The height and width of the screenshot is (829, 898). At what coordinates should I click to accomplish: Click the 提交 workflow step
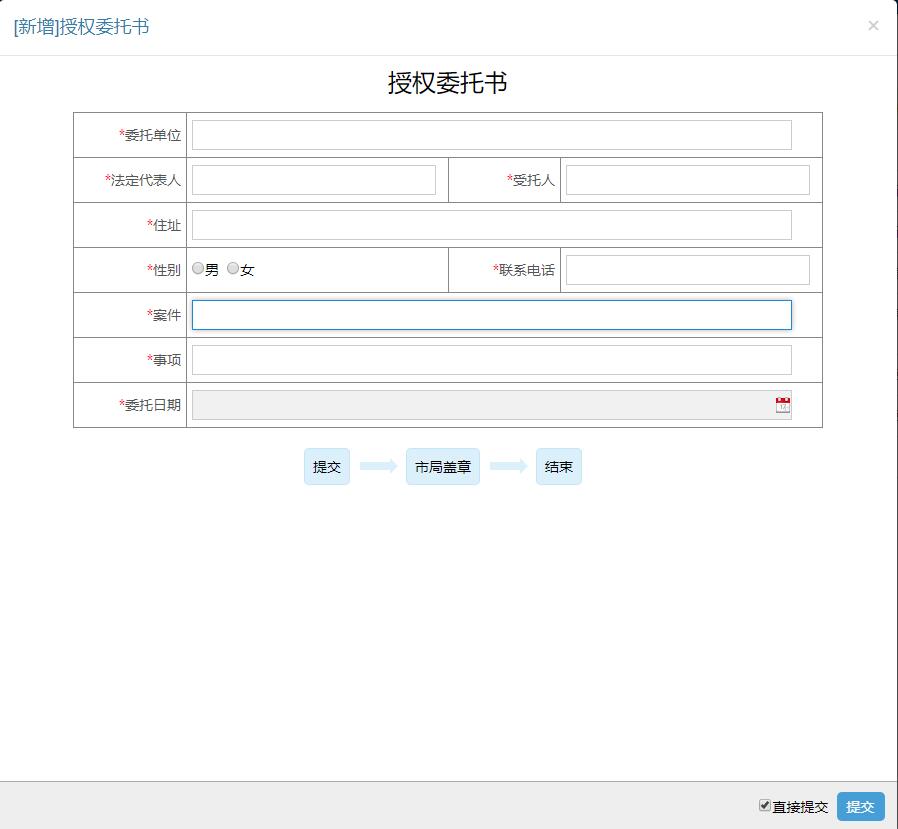coord(327,467)
